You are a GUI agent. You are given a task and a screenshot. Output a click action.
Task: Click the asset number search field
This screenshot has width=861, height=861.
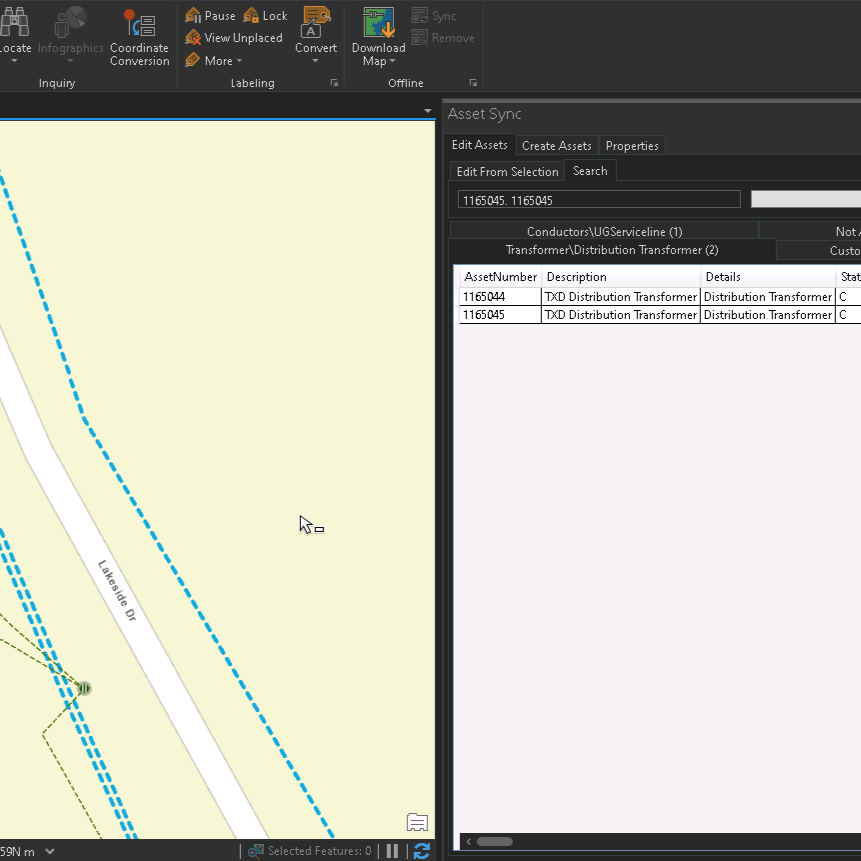(599, 200)
